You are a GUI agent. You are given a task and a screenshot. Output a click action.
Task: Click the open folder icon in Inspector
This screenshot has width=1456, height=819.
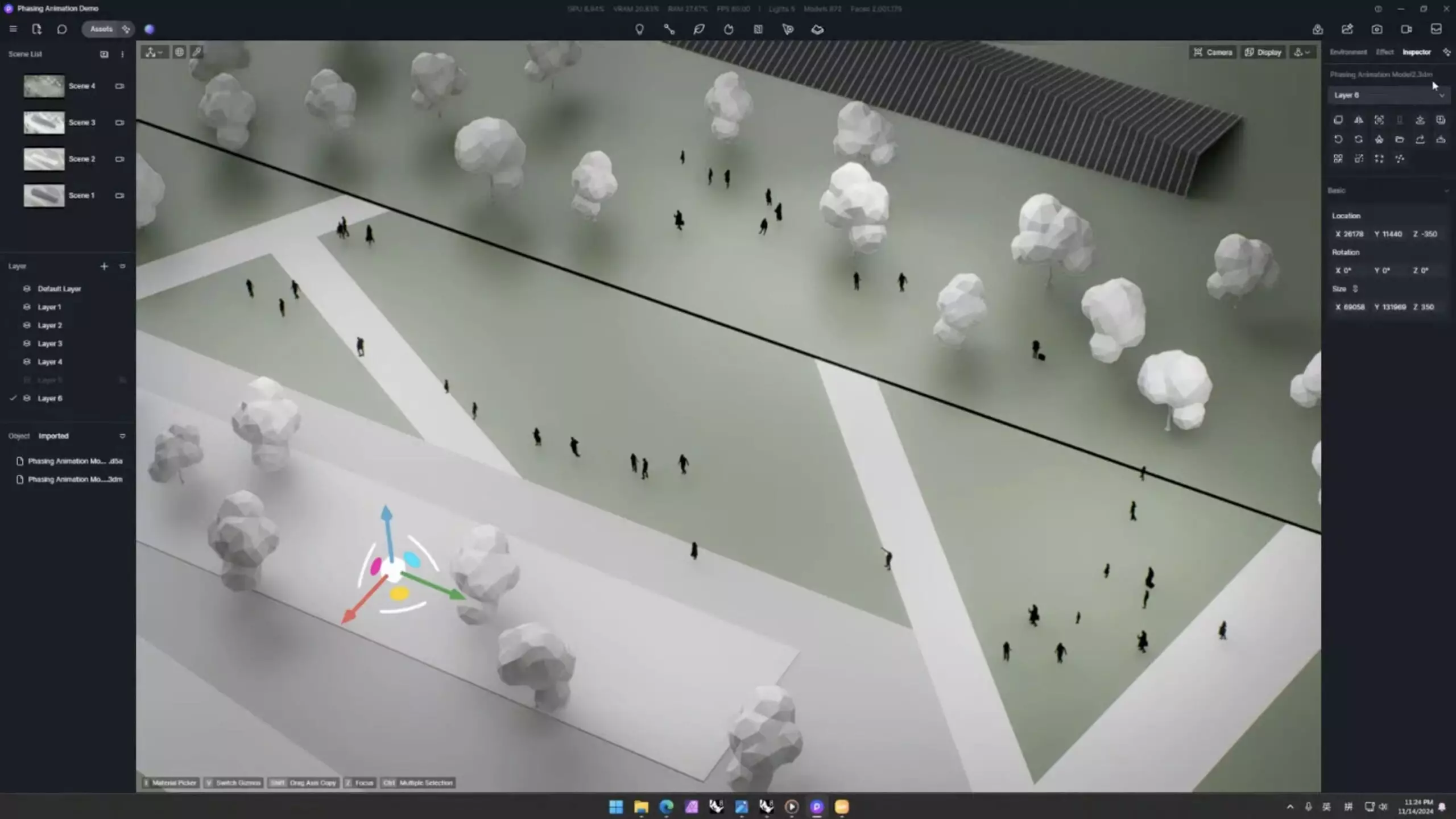[x=1400, y=139]
